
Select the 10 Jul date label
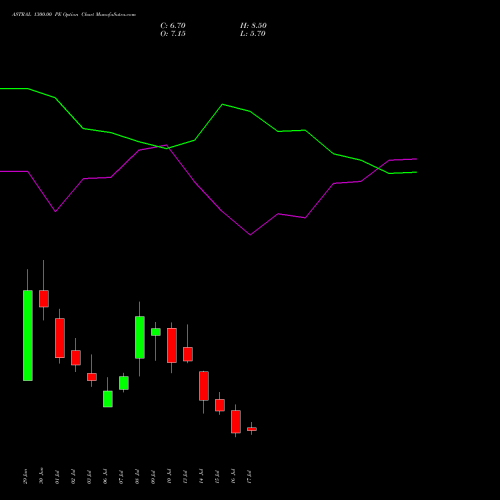170,477
